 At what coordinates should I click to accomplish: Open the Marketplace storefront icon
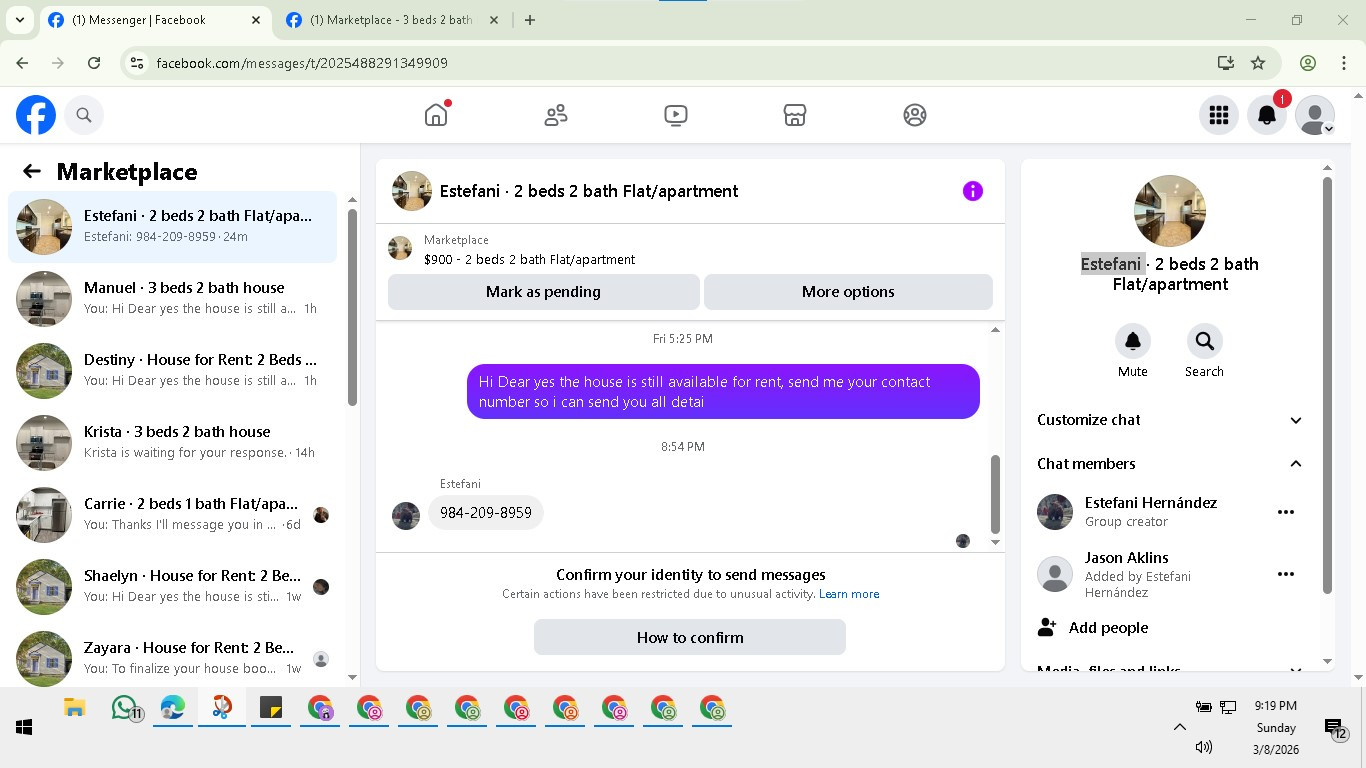pyautogui.click(x=795, y=115)
